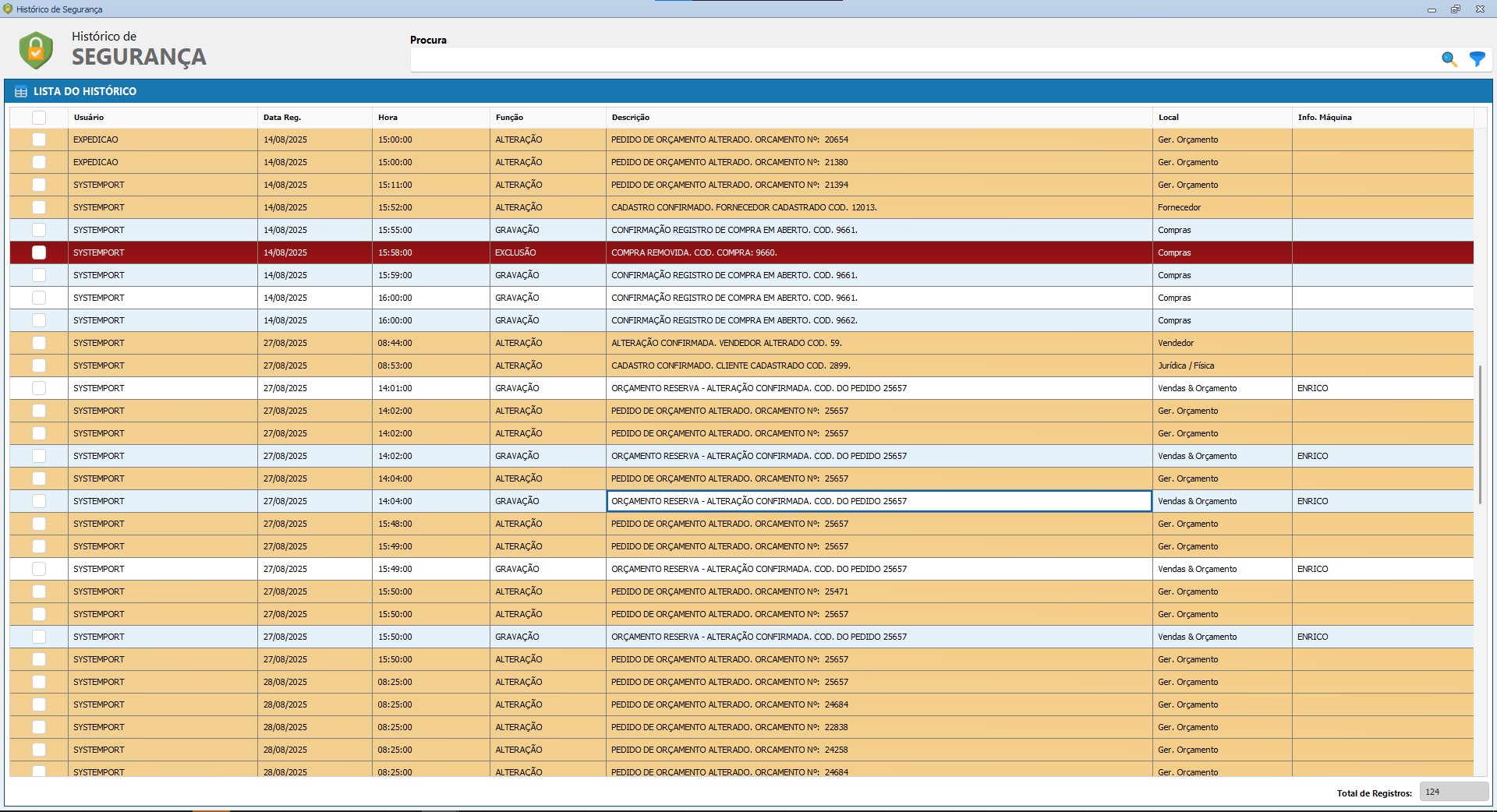Open the blue funnel filter icon

tap(1477, 59)
